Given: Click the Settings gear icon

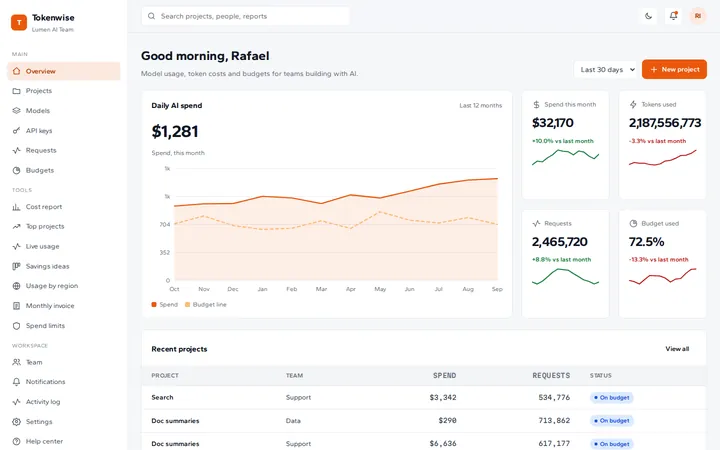Looking at the screenshot, I should (17, 422).
